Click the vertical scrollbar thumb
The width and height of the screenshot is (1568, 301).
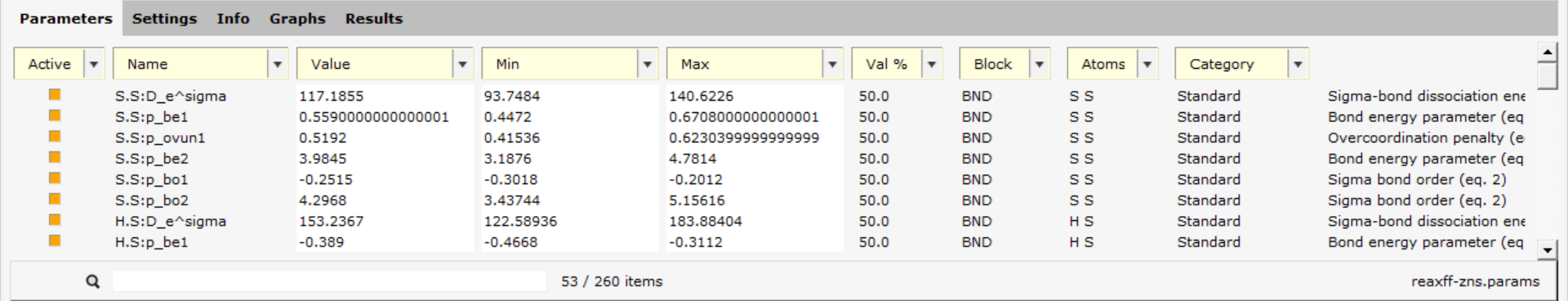coord(1547,75)
